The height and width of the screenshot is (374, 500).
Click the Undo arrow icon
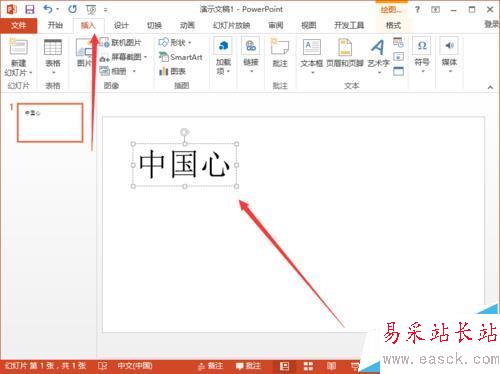click(x=48, y=9)
